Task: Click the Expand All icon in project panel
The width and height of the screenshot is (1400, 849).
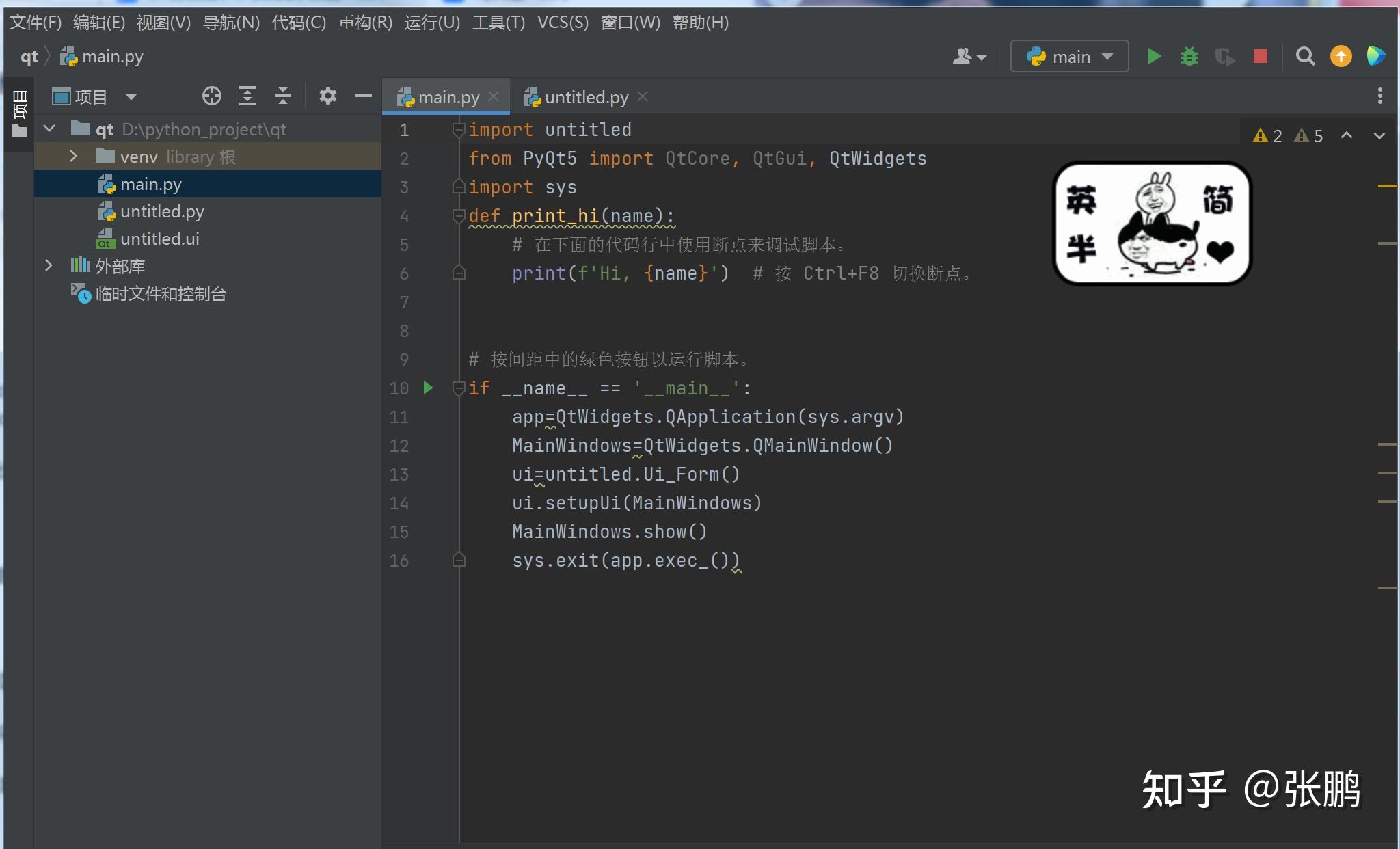Action: 247,96
